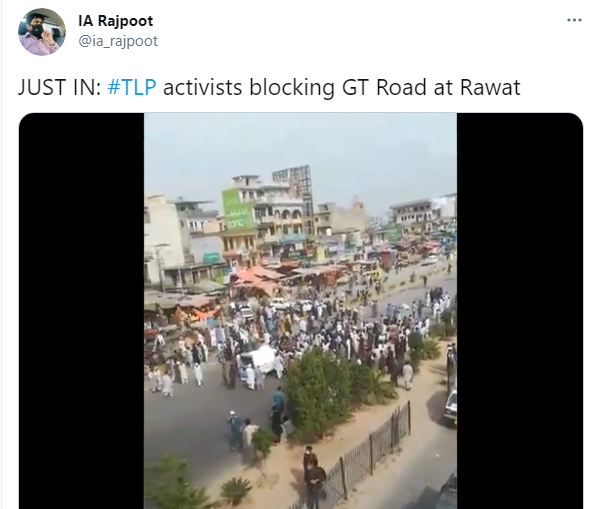The width and height of the screenshot is (595, 509).
Task: Open the @ia_rajpoot handle link
Action: [x=118, y=41]
